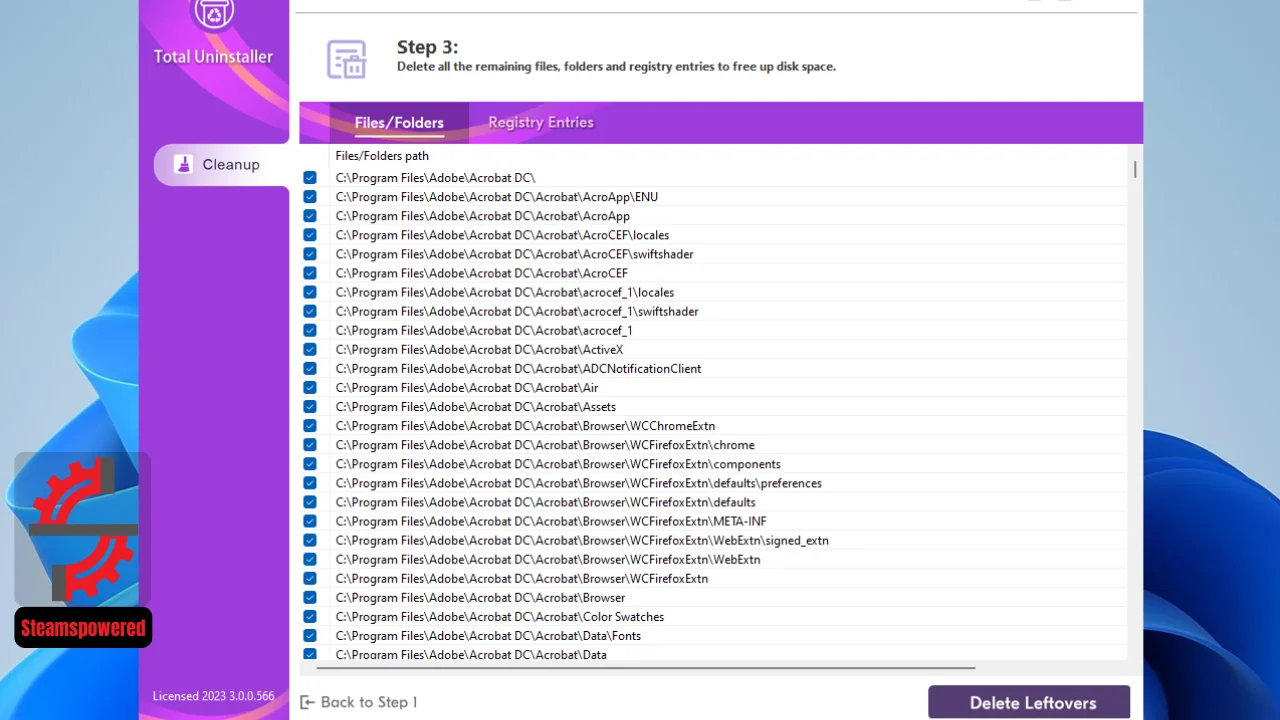Toggle checkbox for WebExtn\signed_extn path
Image resolution: width=1280 pixels, height=720 pixels.
(310, 540)
